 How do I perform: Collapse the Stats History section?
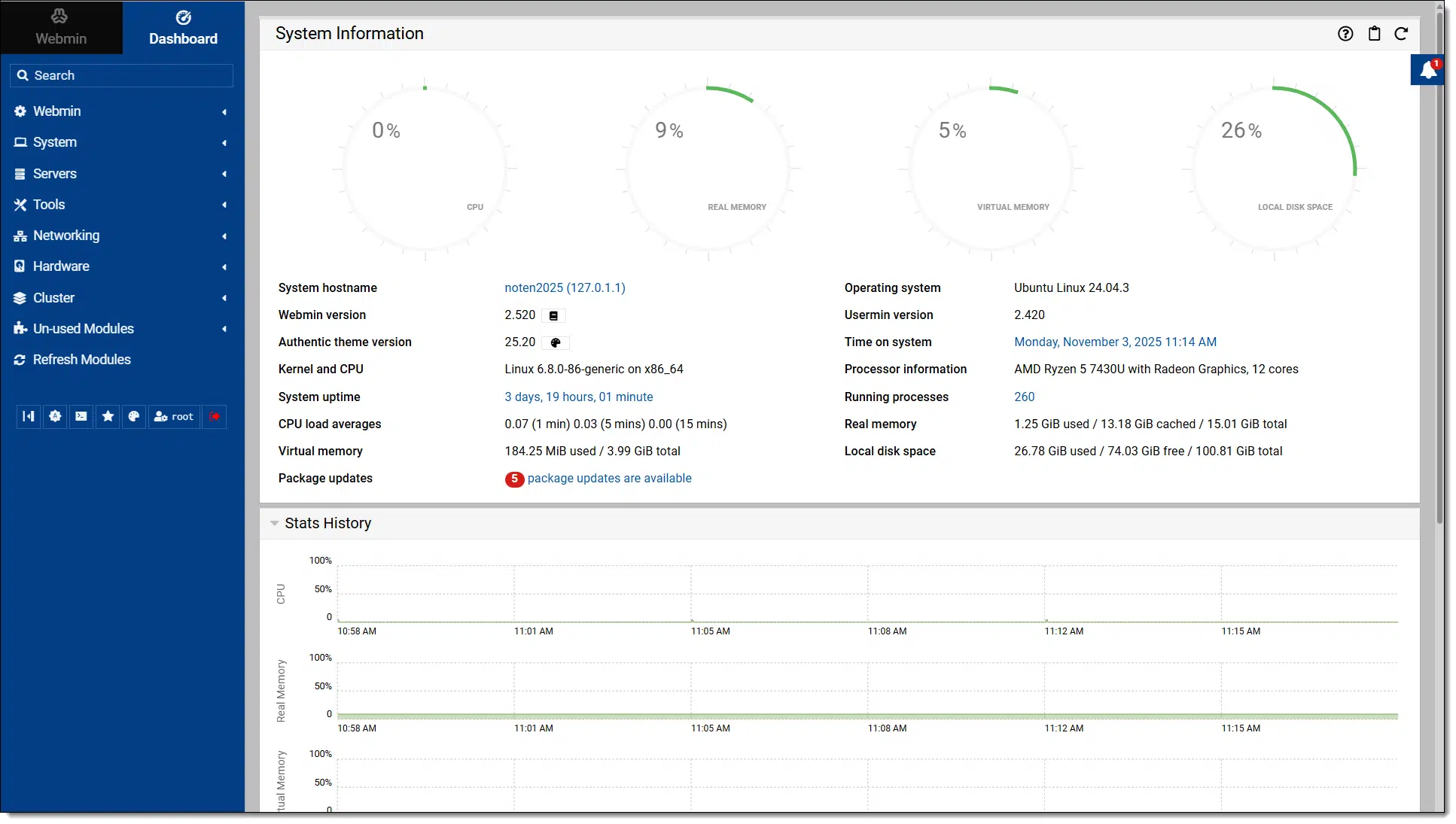tap(275, 523)
